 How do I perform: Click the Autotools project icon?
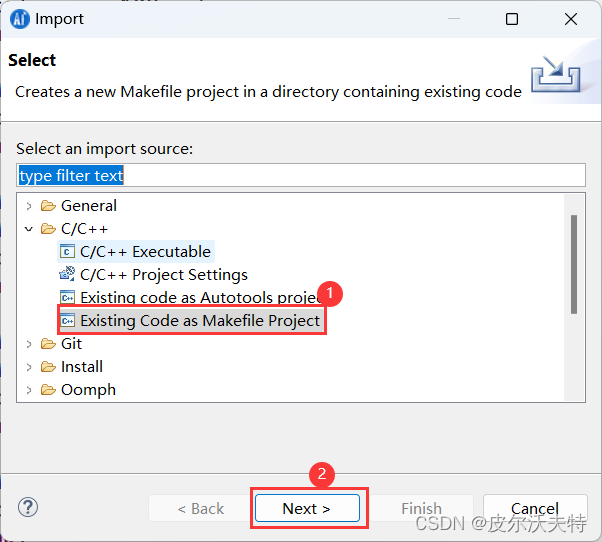(67, 298)
